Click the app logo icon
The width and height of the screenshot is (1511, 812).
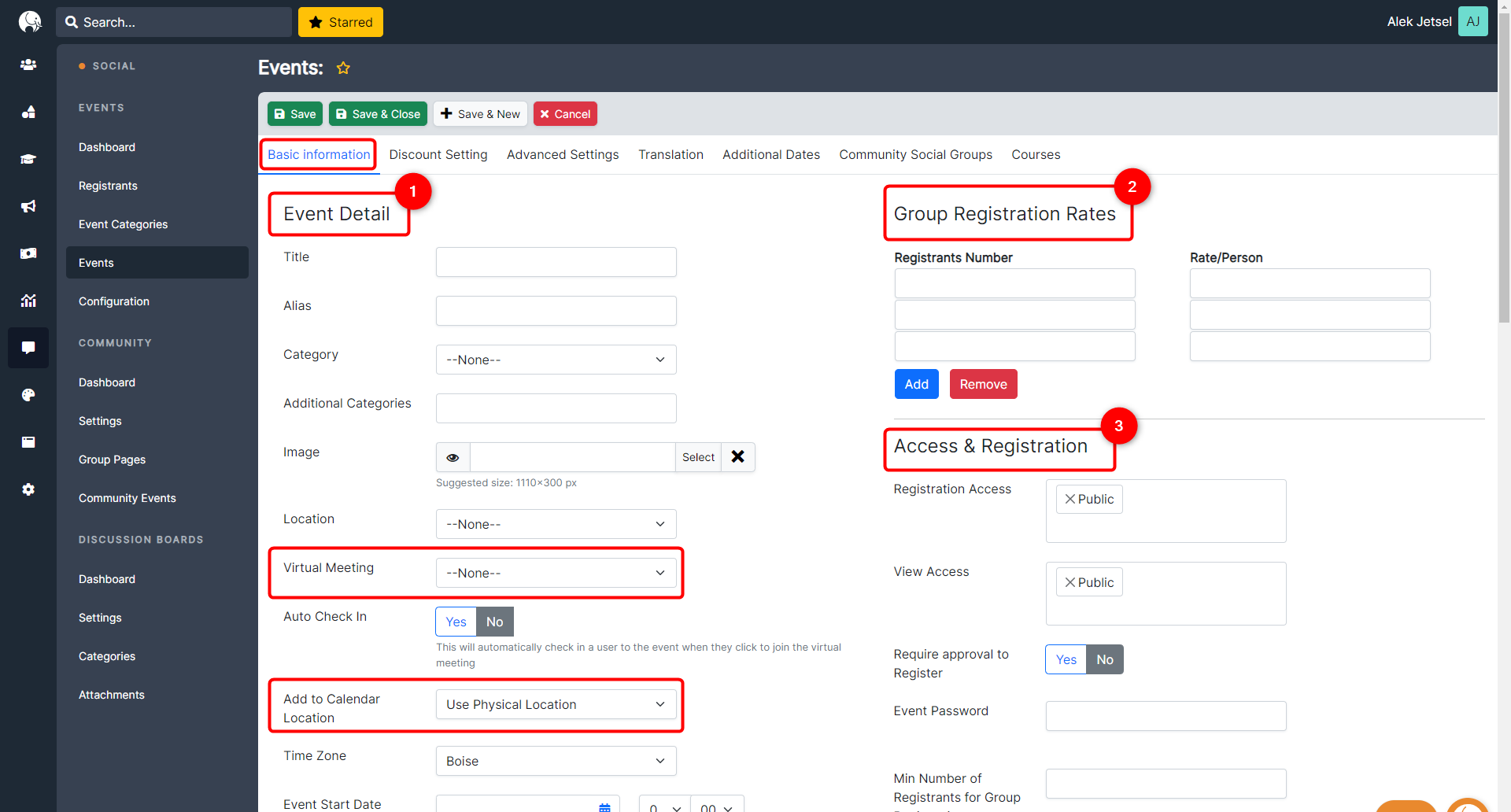(29, 21)
